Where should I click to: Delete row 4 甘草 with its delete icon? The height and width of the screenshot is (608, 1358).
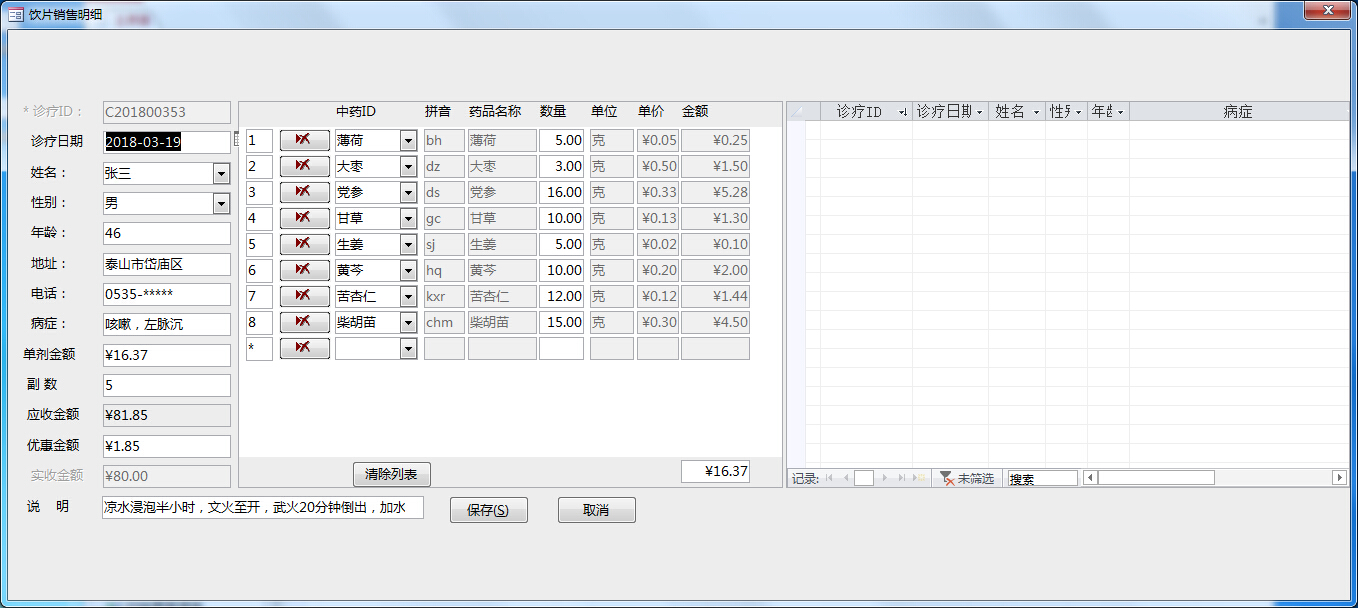pos(304,218)
